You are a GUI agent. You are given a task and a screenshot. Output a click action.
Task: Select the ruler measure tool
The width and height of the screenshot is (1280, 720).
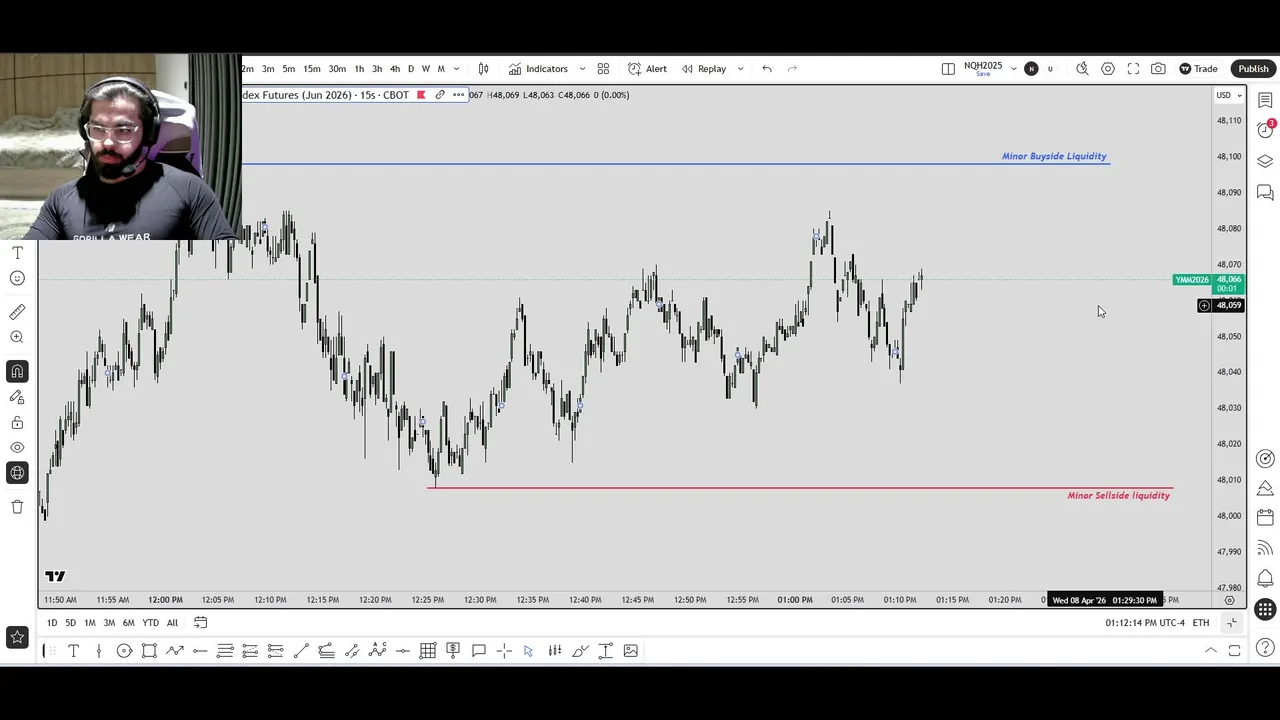pyautogui.click(x=17, y=312)
